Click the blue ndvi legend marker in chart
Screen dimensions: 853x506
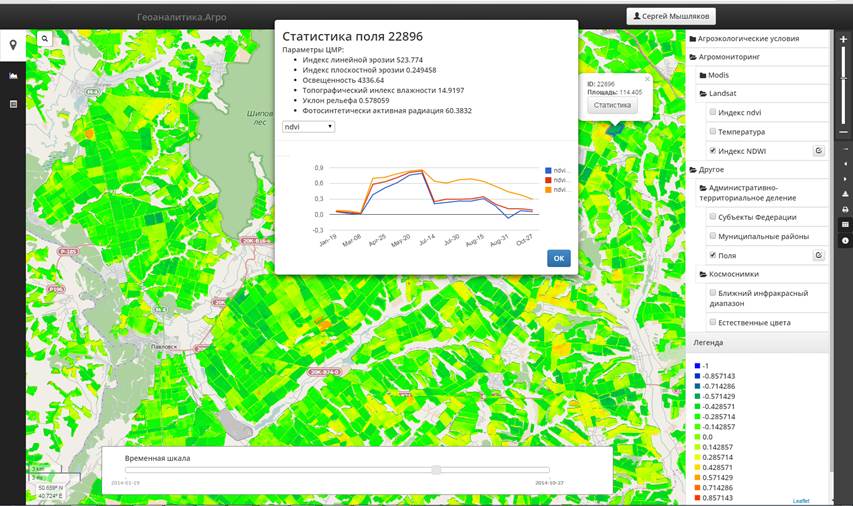pyautogui.click(x=548, y=170)
